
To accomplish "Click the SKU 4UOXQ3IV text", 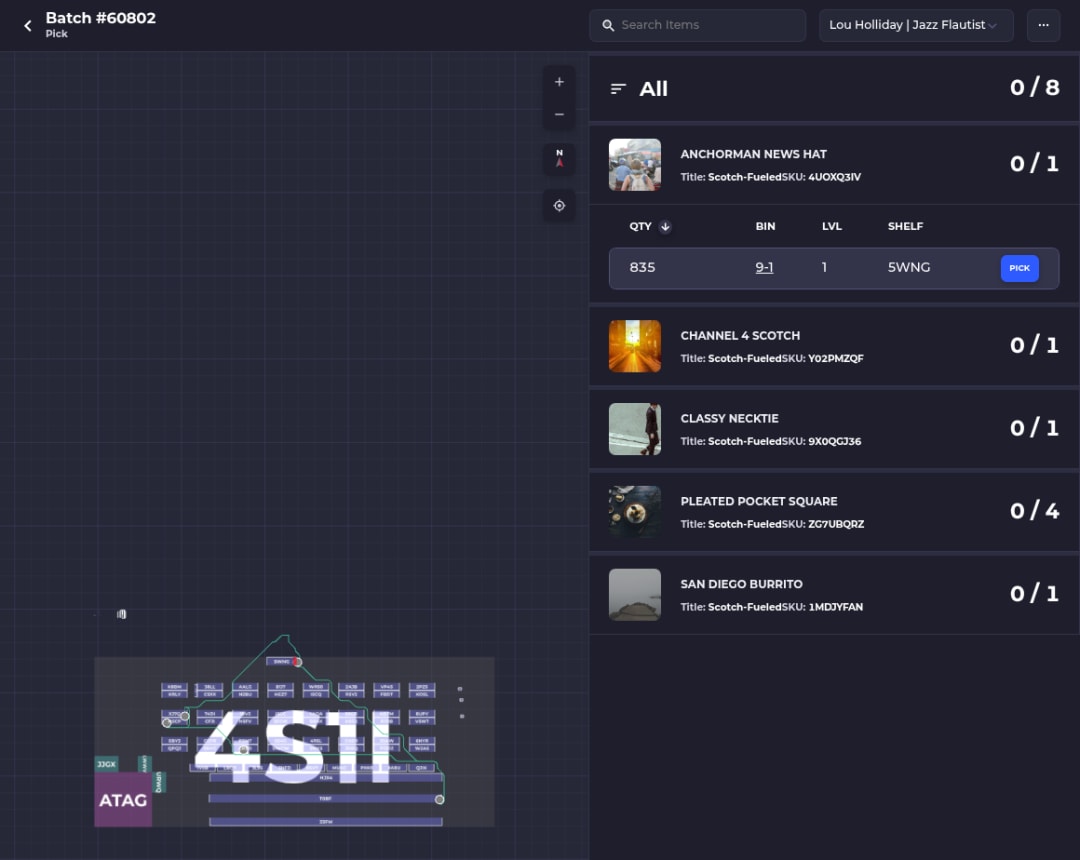I will click(x=821, y=177).
